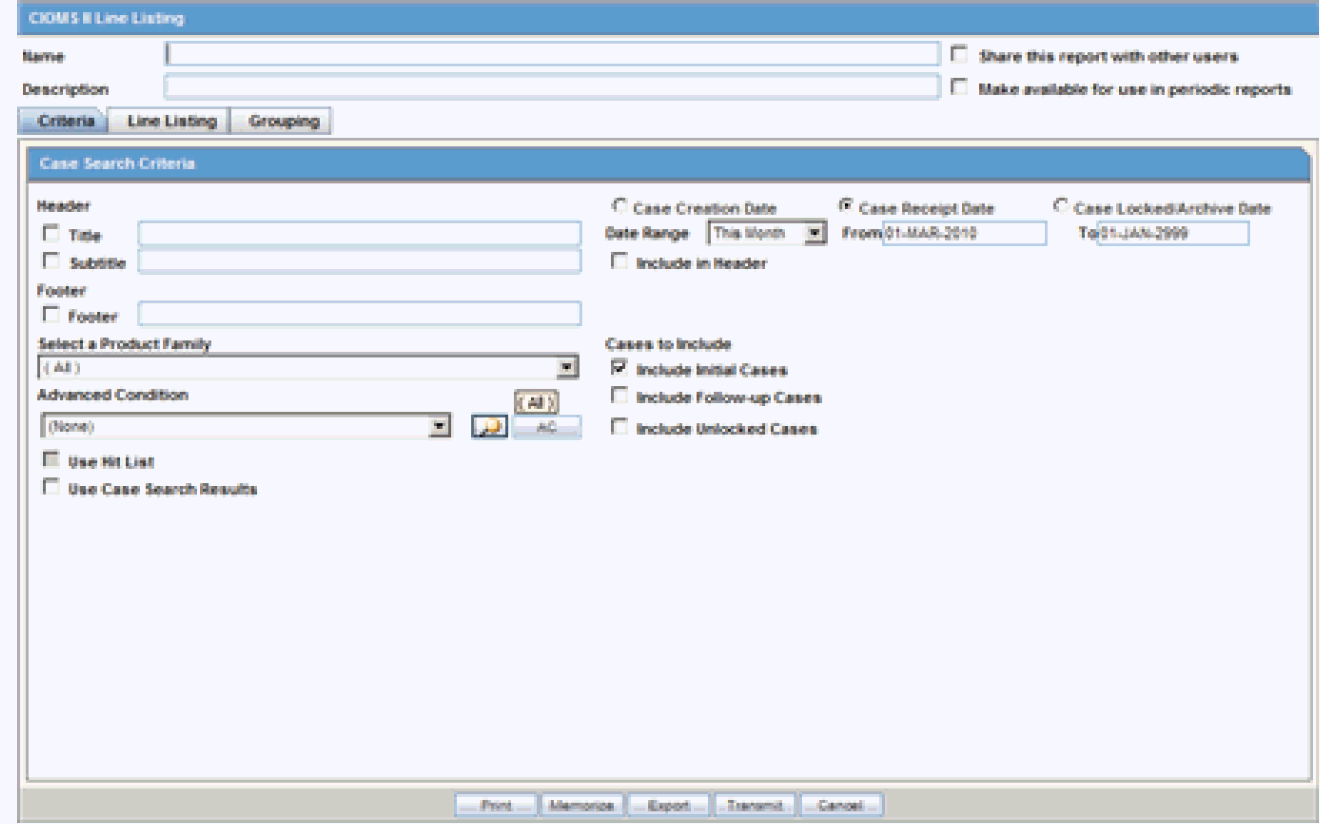Open the Line Listing tab
The image size is (1320, 824).
[170, 121]
